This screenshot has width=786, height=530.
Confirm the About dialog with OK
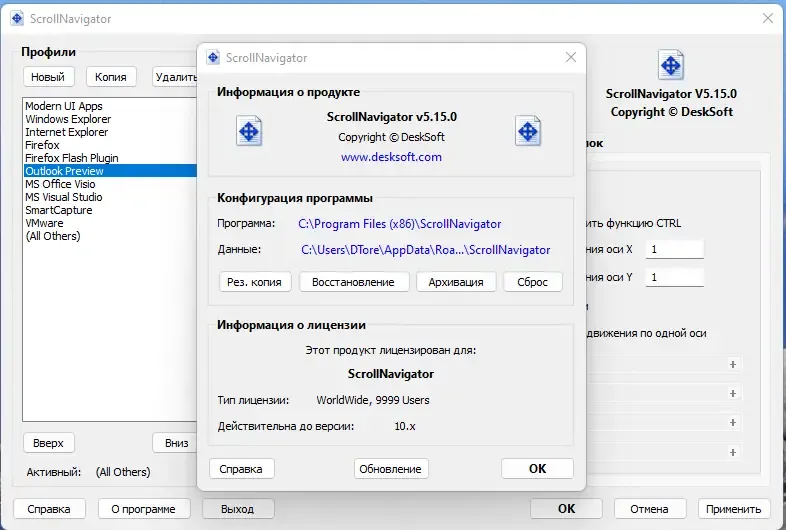tap(537, 468)
